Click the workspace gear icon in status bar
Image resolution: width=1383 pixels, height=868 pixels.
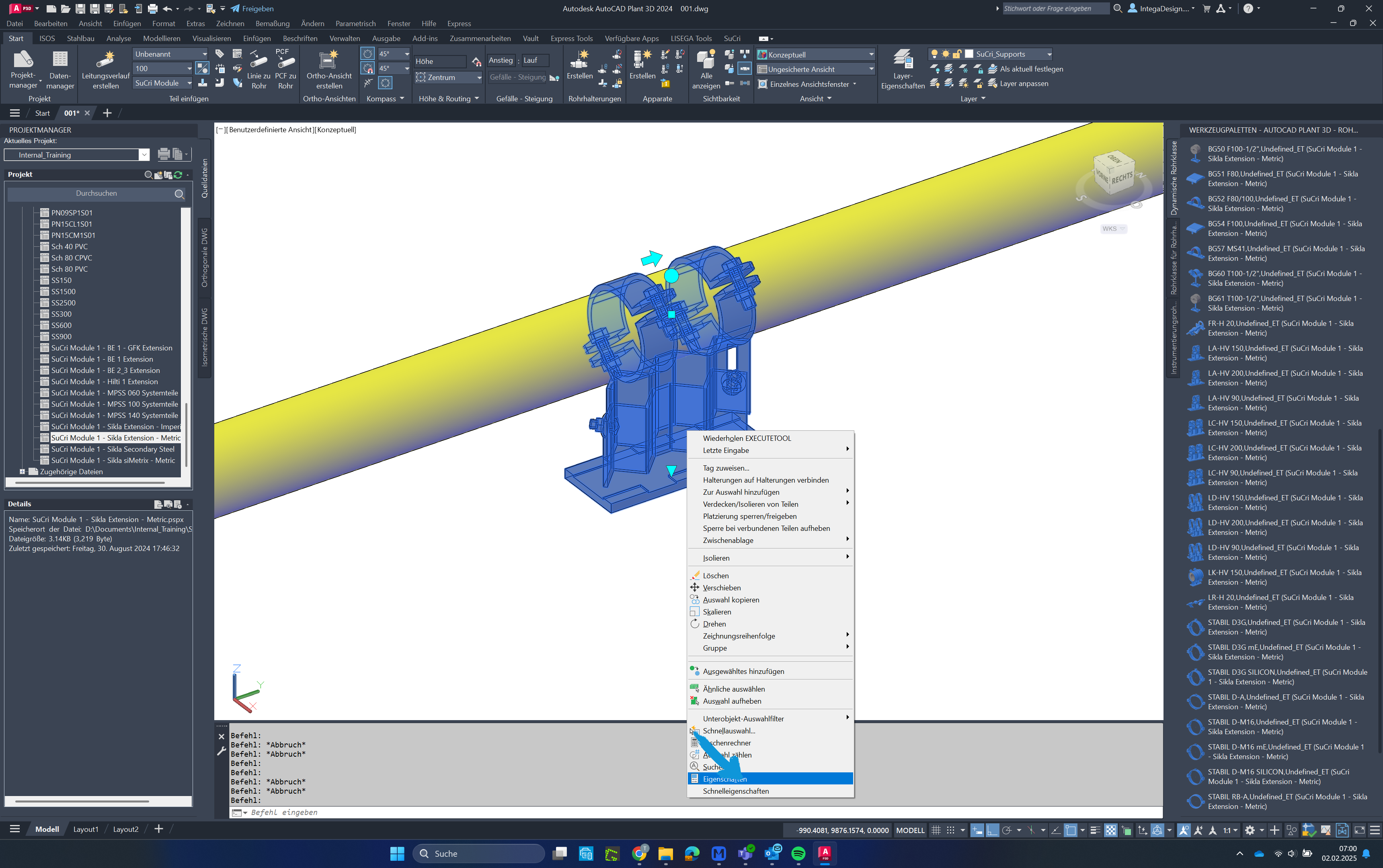point(1250,830)
